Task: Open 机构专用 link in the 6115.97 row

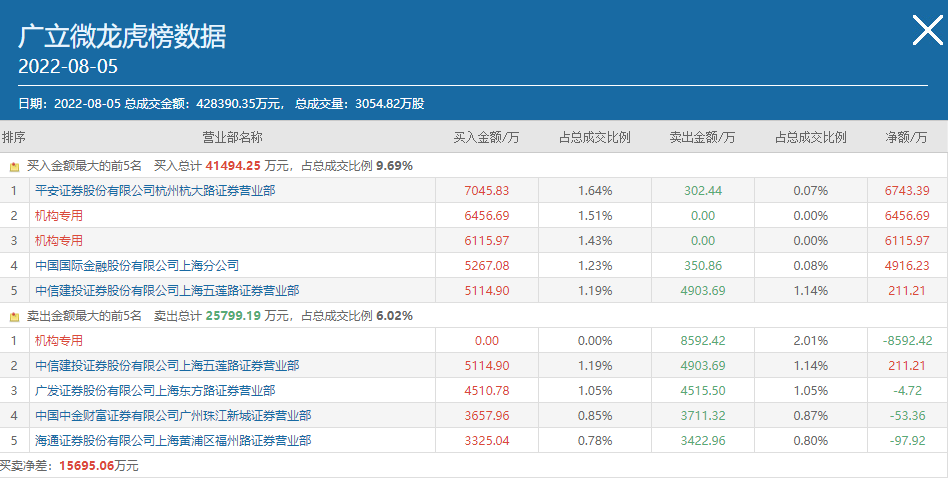Action: [x=58, y=240]
